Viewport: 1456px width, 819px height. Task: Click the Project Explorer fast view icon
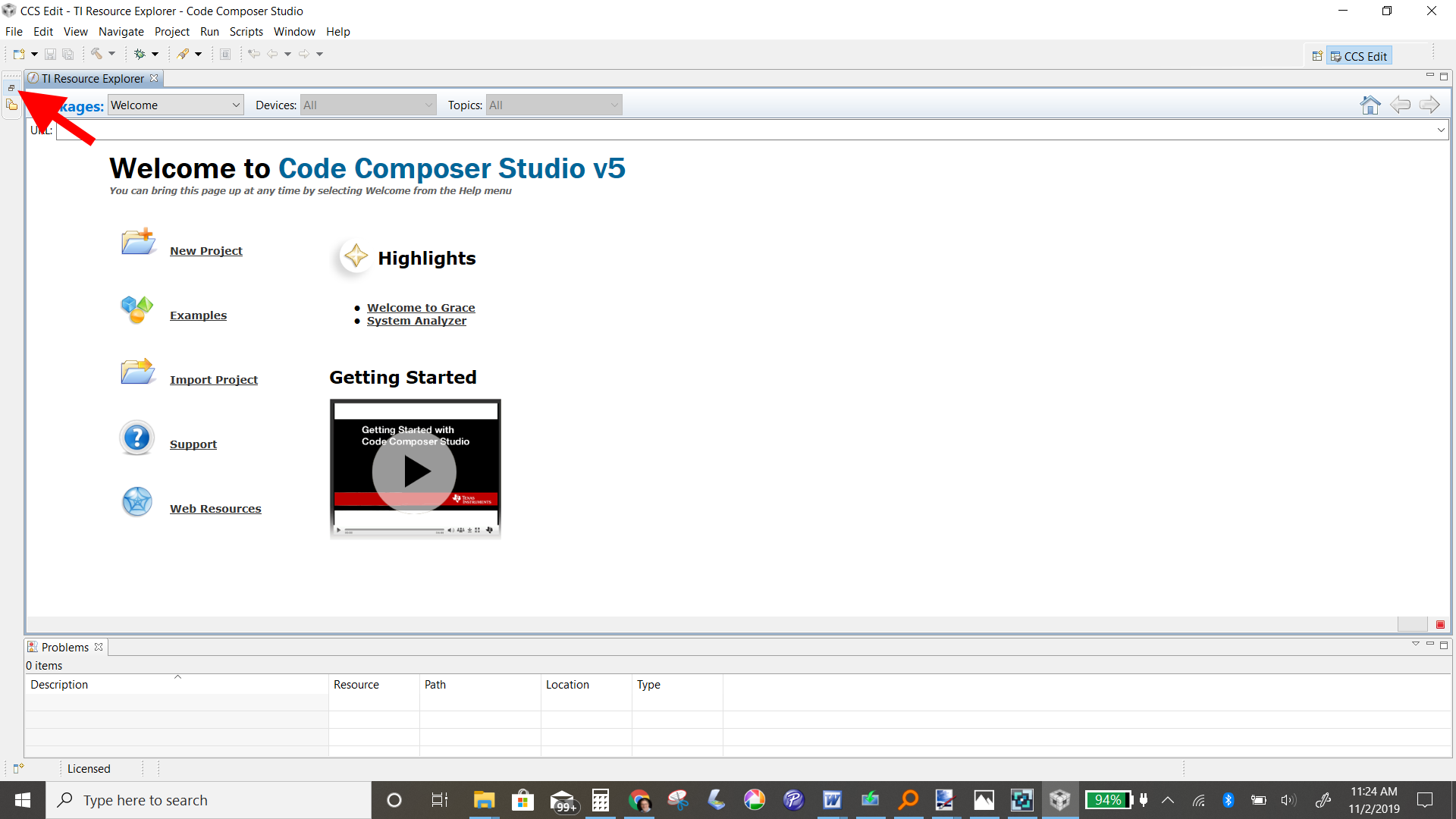click(11, 105)
